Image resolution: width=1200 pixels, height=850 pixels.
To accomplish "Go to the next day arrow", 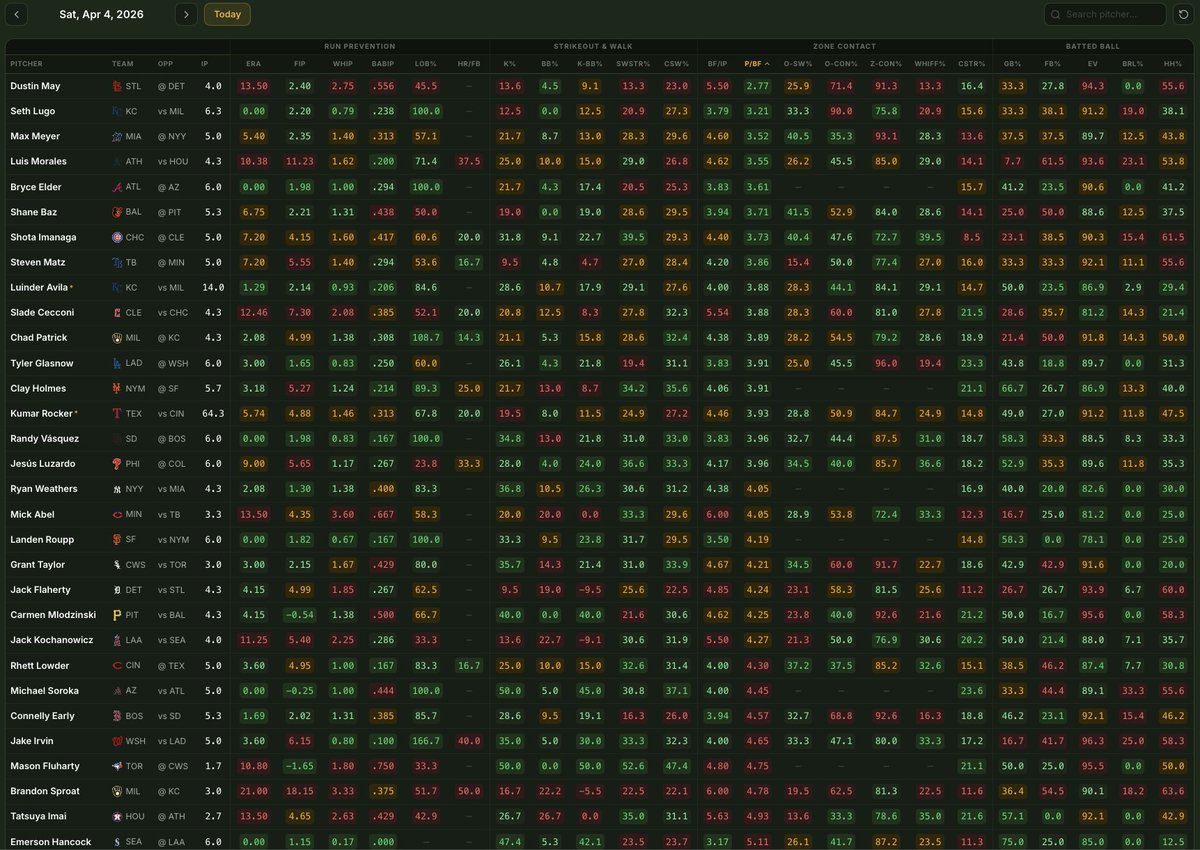I will tap(186, 14).
